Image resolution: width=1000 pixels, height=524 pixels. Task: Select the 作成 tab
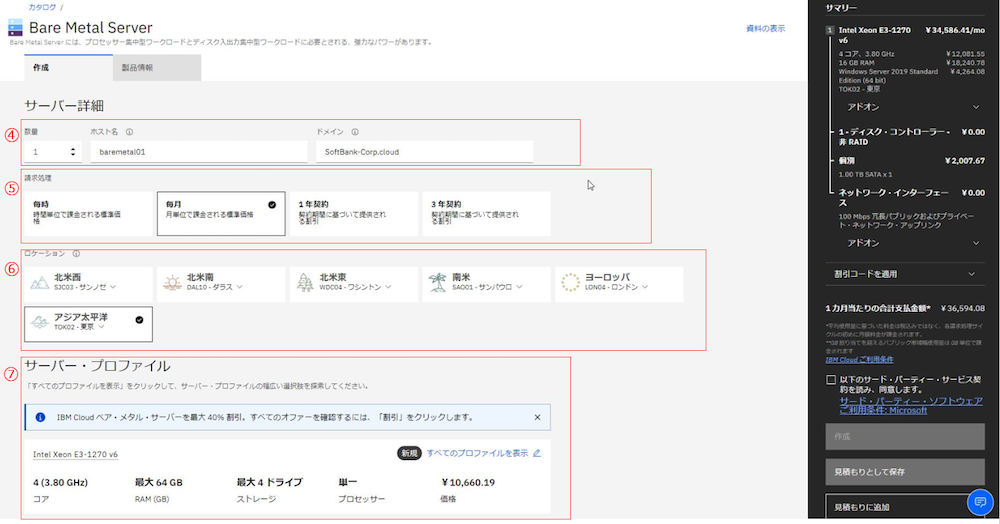pyautogui.click(x=67, y=67)
